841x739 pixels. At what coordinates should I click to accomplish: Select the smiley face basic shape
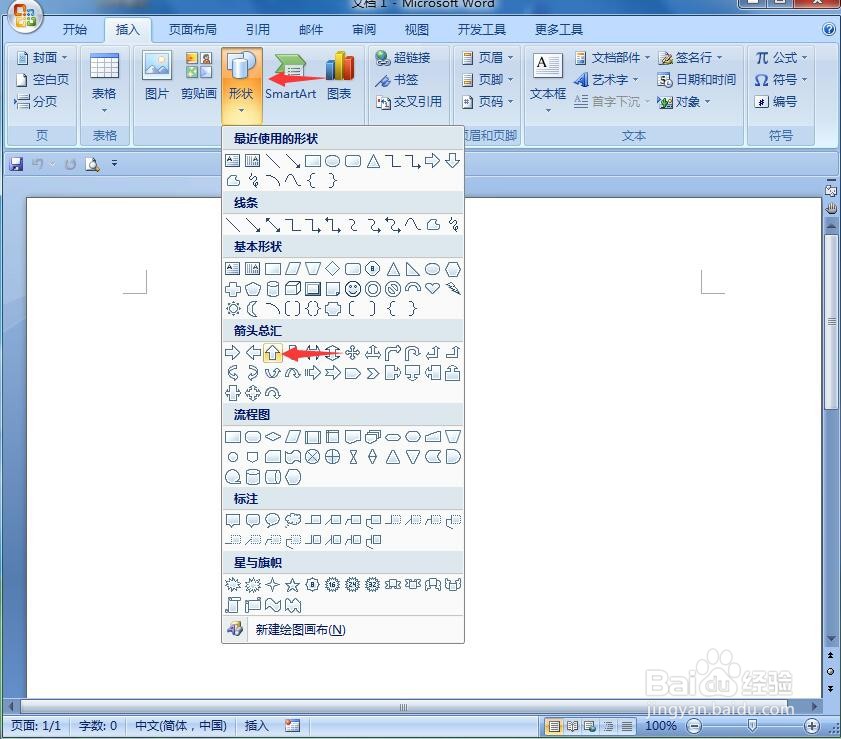pyautogui.click(x=352, y=289)
